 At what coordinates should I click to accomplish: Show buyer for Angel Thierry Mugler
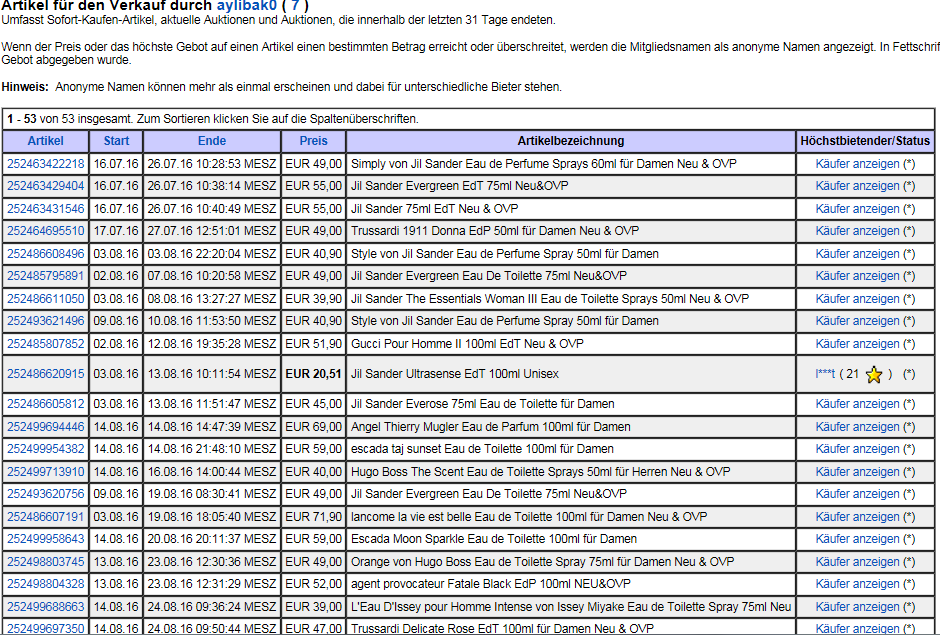857,427
